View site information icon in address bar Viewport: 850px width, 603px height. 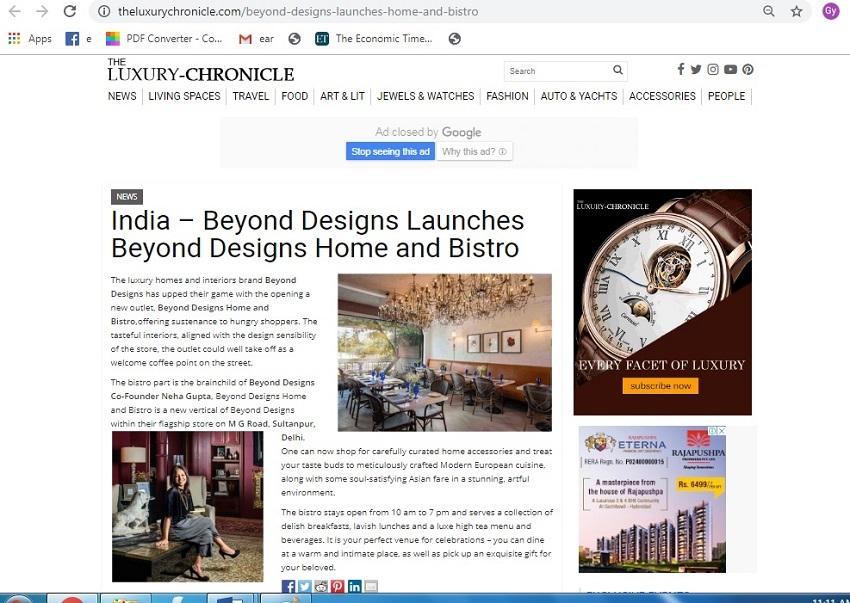coord(104,11)
